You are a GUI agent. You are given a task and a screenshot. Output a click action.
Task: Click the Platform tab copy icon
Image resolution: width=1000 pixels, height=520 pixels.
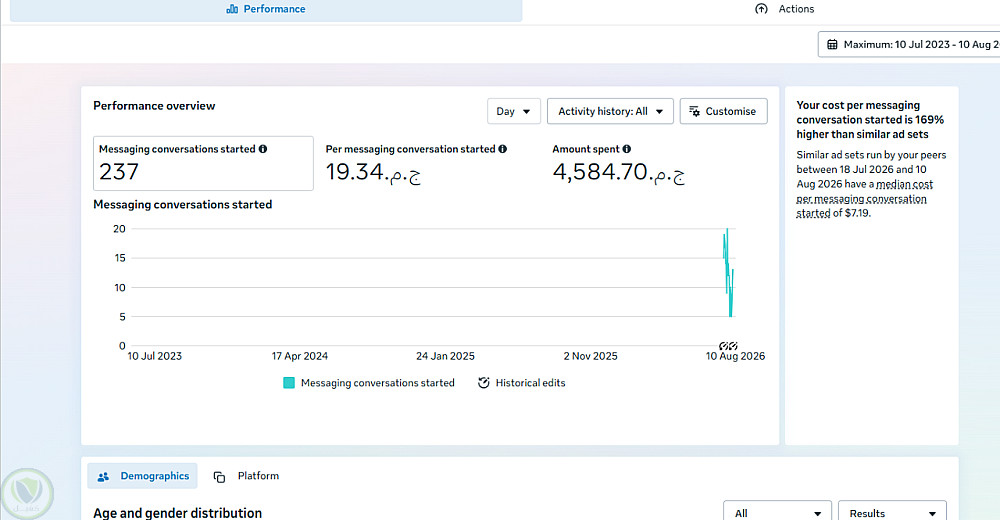tap(219, 477)
